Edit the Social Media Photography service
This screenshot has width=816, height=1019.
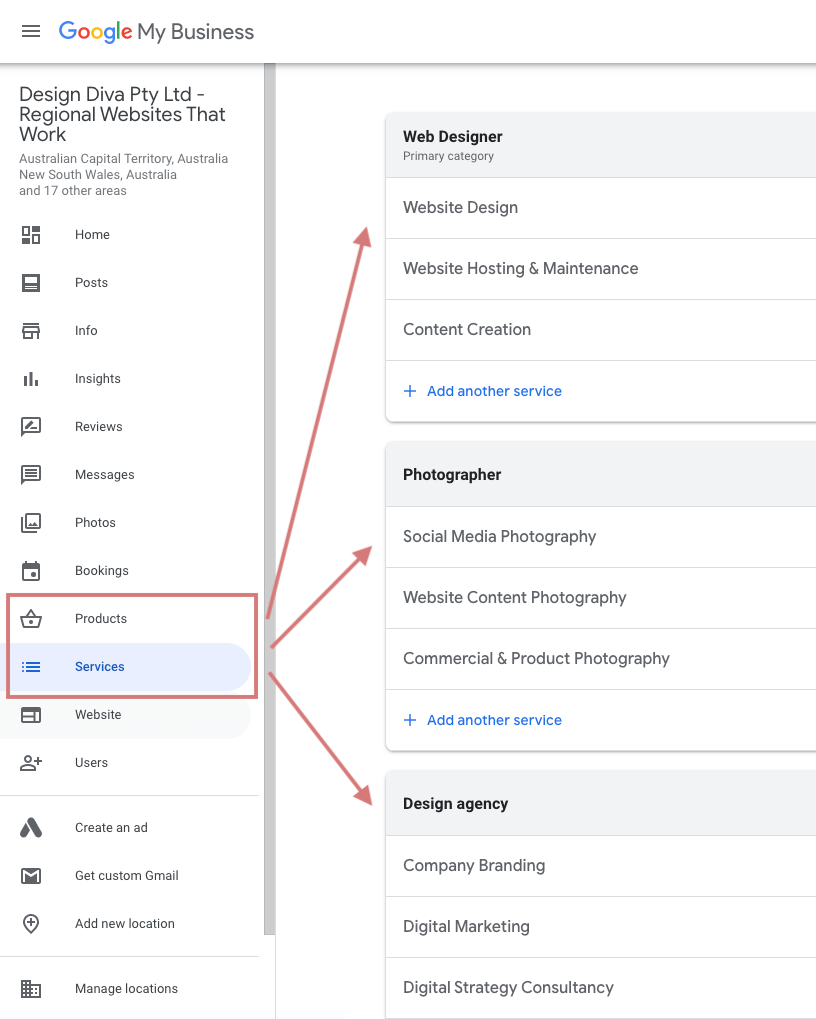(x=601, y=537)
